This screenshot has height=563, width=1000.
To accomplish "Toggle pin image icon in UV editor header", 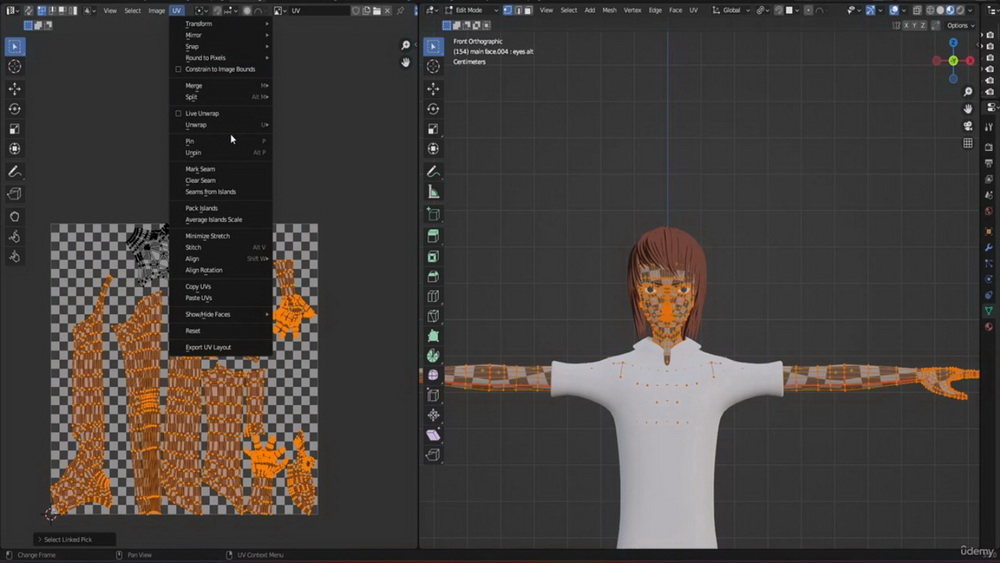I will coord(401,10).
